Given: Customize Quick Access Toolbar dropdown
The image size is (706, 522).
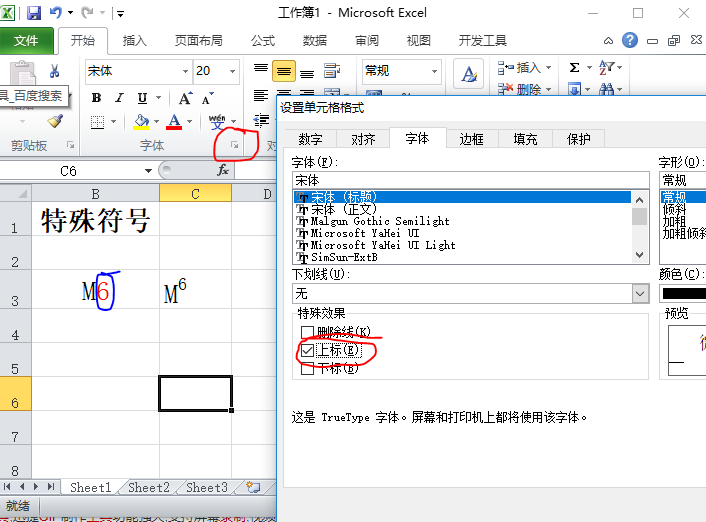Looking at the screenshot, I should pyautogui.click(x=120, y=14).
